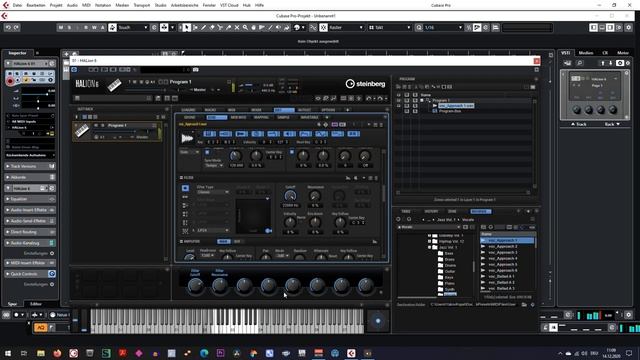
Task: Toggle the Solo S button in toolbar
Action: coord(69,27)
